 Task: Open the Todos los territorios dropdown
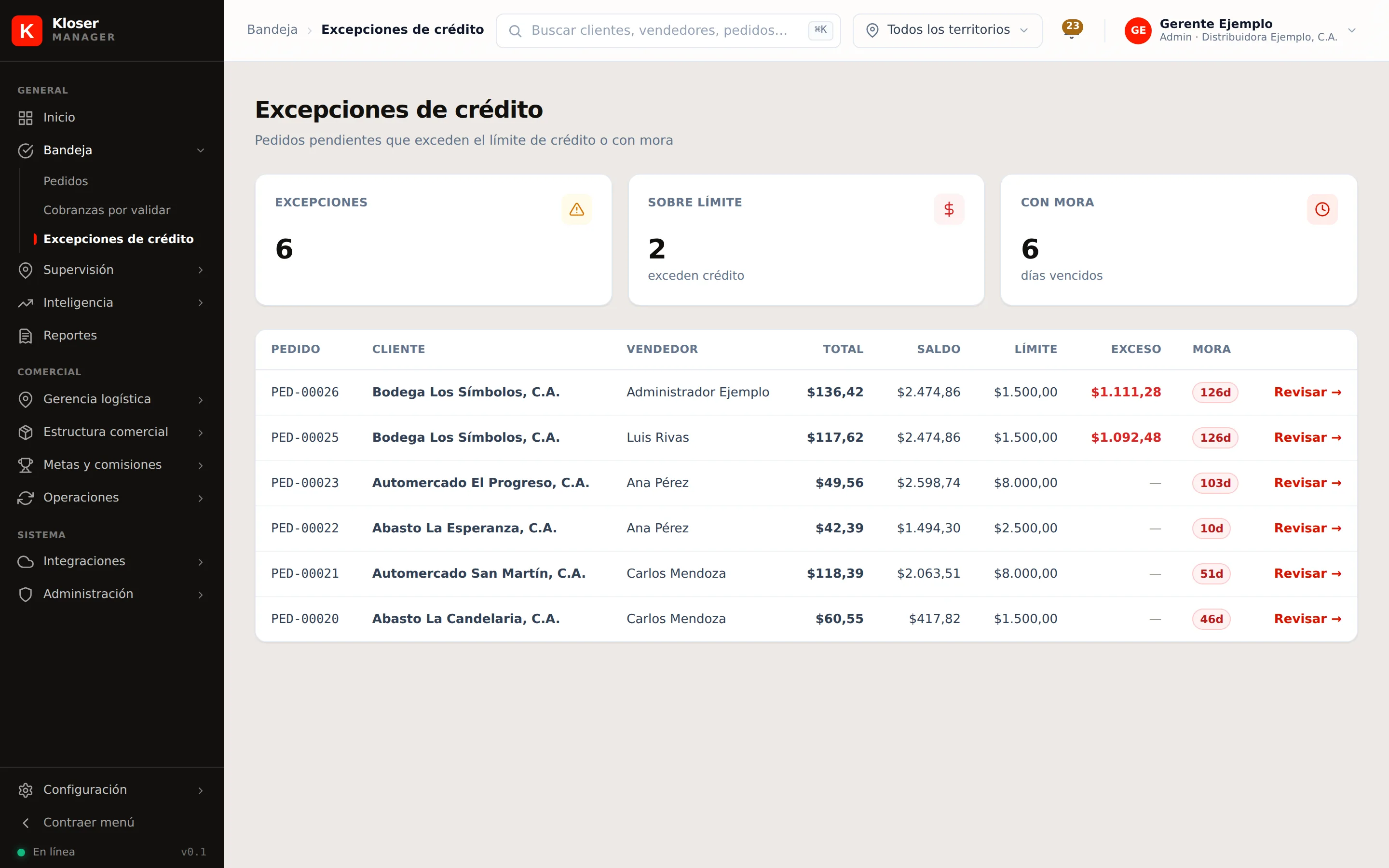pos(947,30)
